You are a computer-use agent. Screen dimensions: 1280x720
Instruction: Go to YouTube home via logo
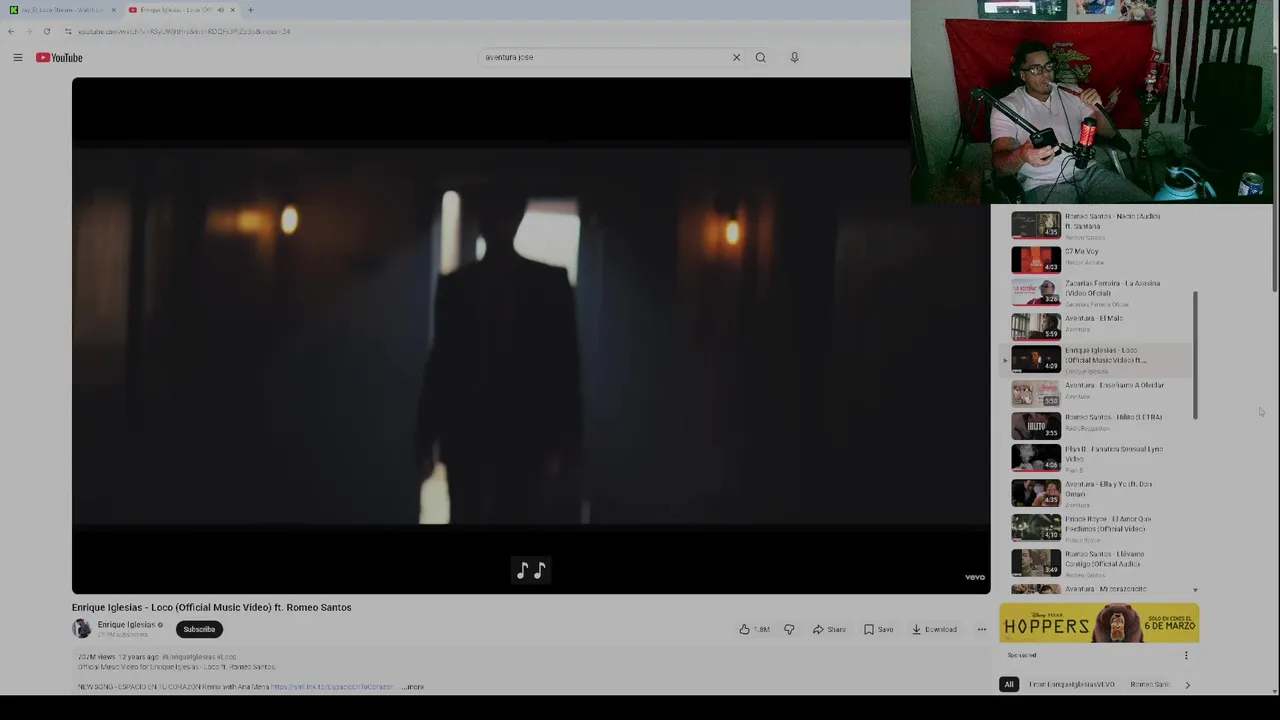coord(60,58)
